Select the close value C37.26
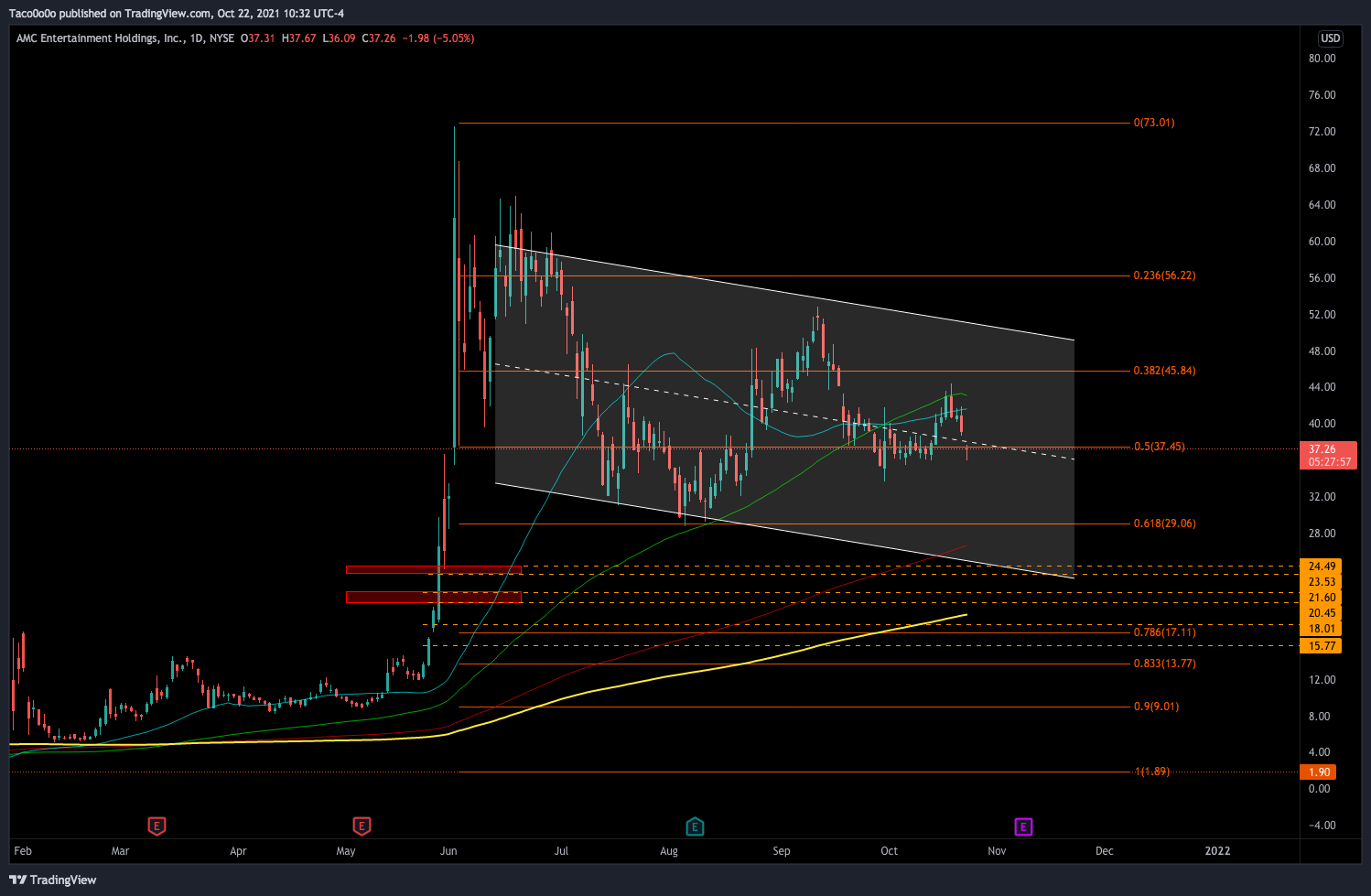 (x=379, y=38)
